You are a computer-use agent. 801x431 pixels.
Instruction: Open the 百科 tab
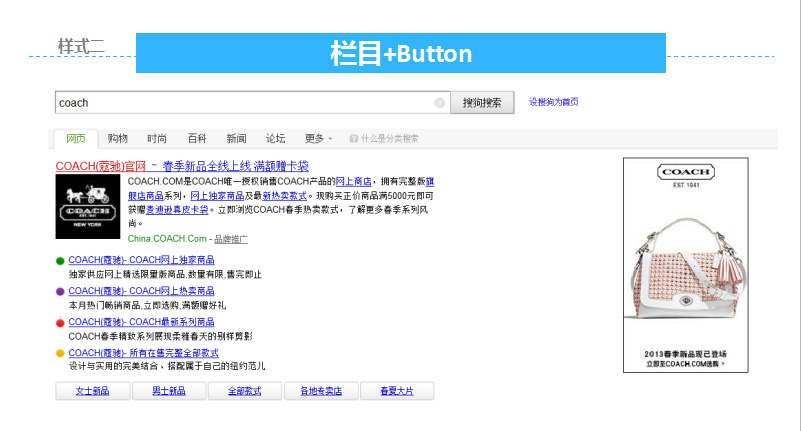pyautogui.click(x=197, y=138)
